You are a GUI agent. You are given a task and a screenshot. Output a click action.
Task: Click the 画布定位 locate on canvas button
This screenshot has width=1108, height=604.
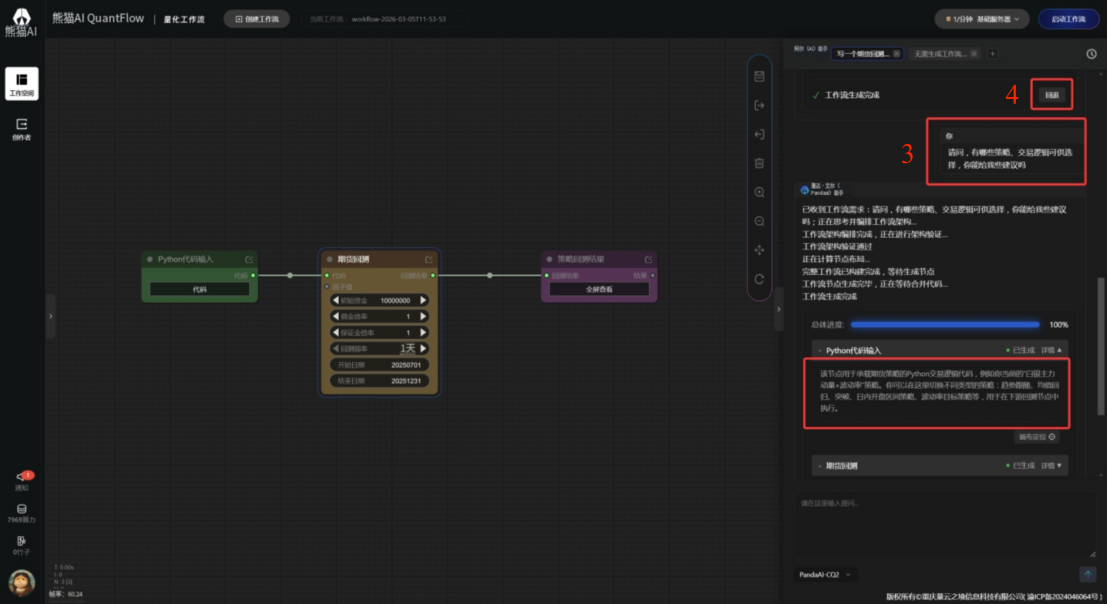(1037, 437)
